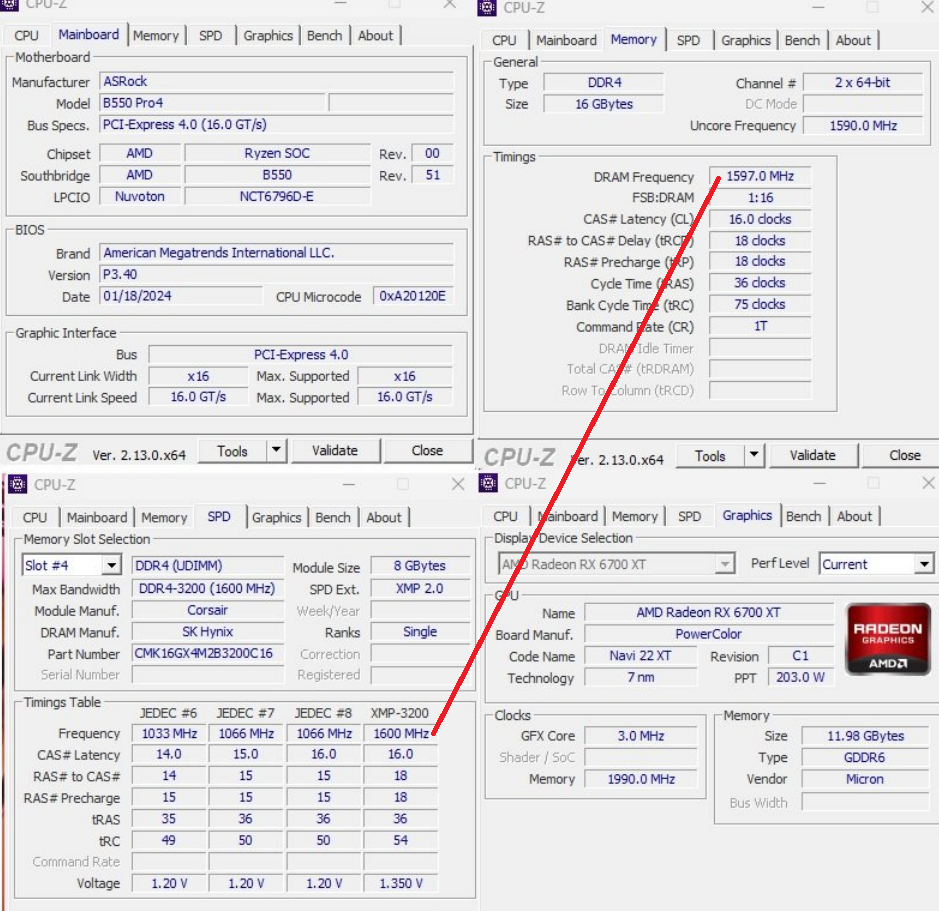Open About tab in Mainboard window
The image size is (939, 911).
[375, 35]
